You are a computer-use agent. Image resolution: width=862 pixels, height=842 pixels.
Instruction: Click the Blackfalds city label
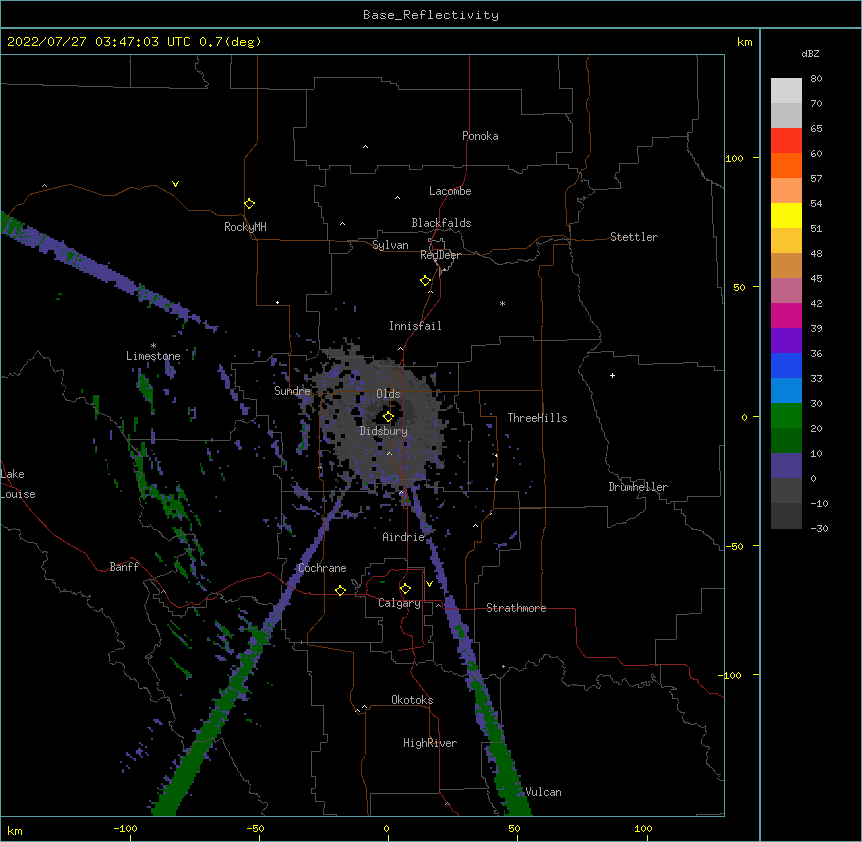click(x=441, y=223)
